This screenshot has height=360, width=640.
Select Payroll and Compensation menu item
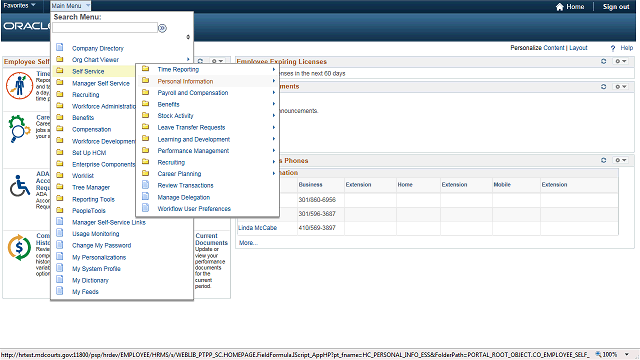[193, 93]
